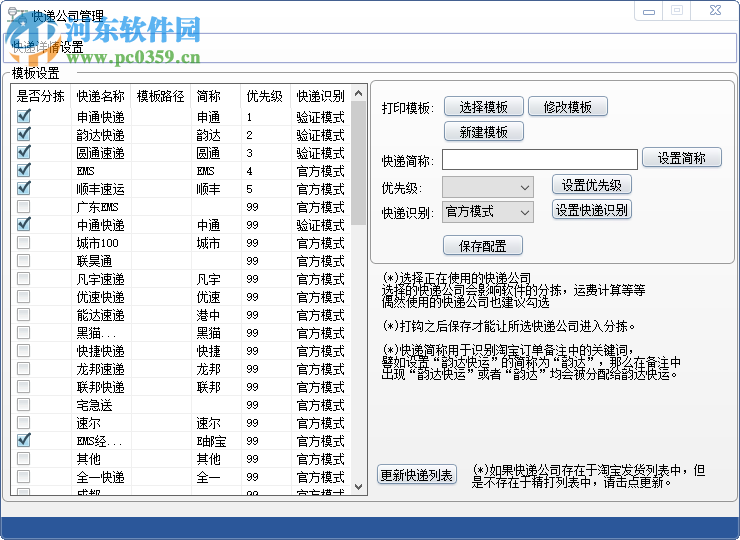Click the 设置优先级 button
Image resolution: width=740 pixels, height=540 pixels.
tap(591, 185)
